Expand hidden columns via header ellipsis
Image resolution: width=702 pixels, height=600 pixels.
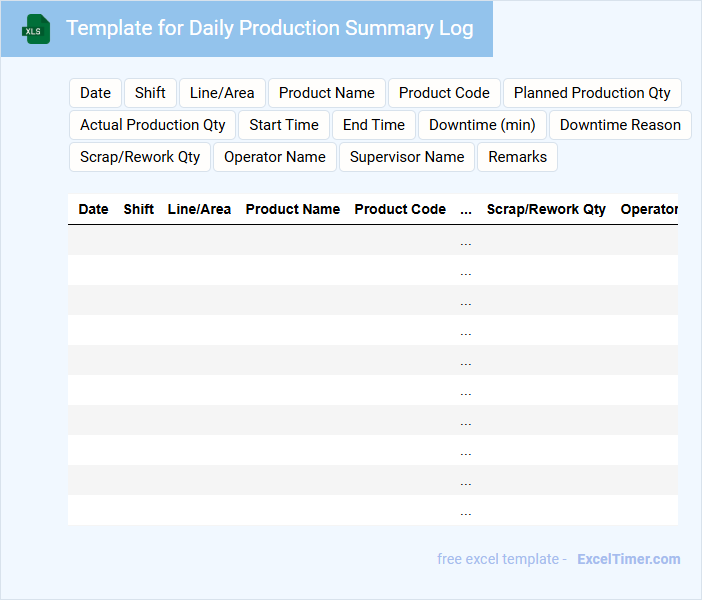[x=466, y=210]
